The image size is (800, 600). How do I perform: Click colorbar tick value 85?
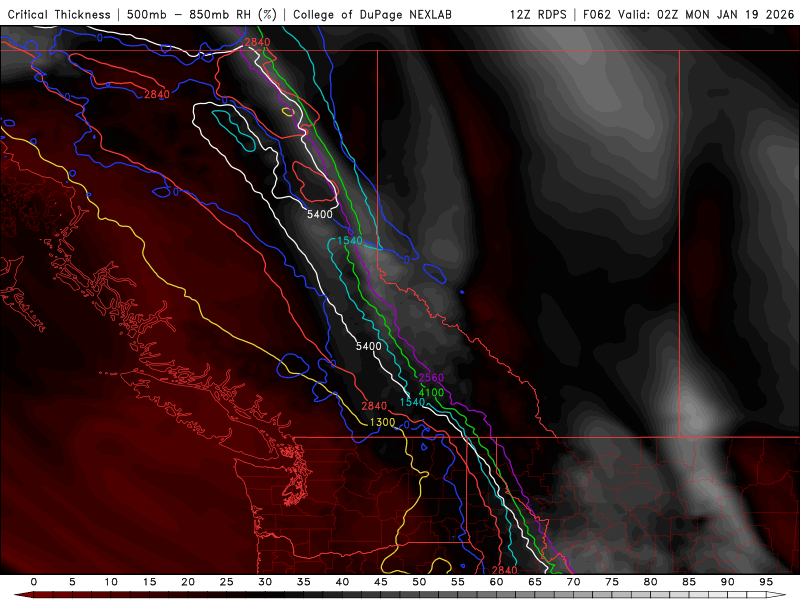[689, 582]
